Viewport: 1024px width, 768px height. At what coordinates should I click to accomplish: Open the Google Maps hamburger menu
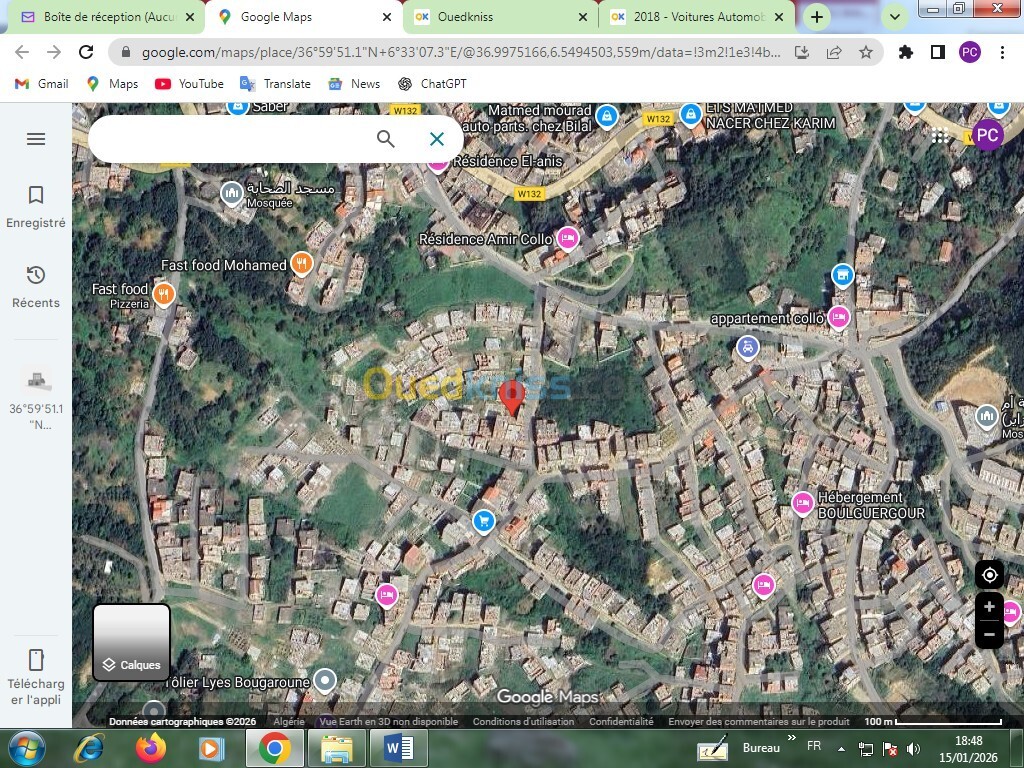pos(36,139)
